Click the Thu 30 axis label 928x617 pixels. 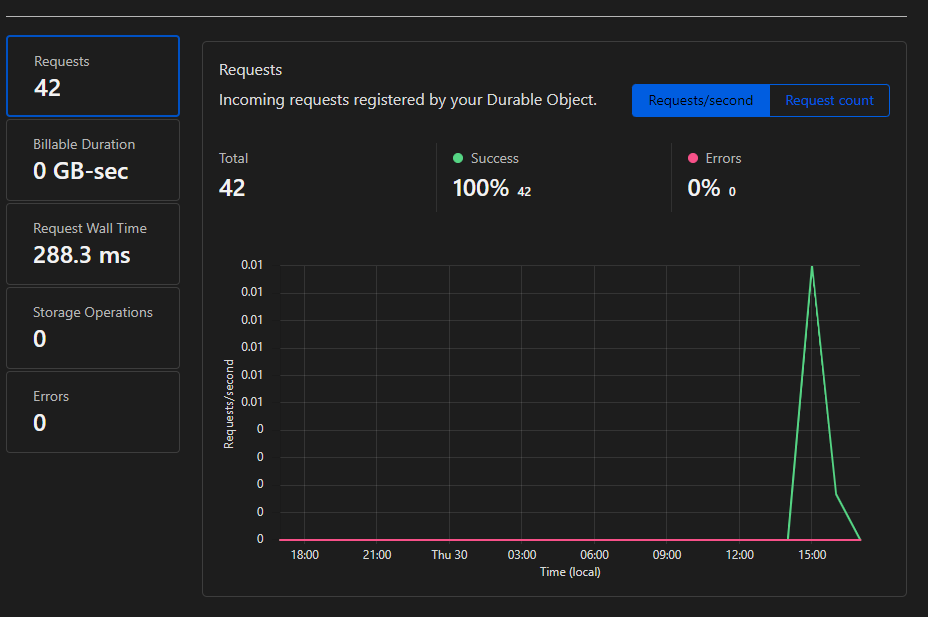(x=448, y=554)
